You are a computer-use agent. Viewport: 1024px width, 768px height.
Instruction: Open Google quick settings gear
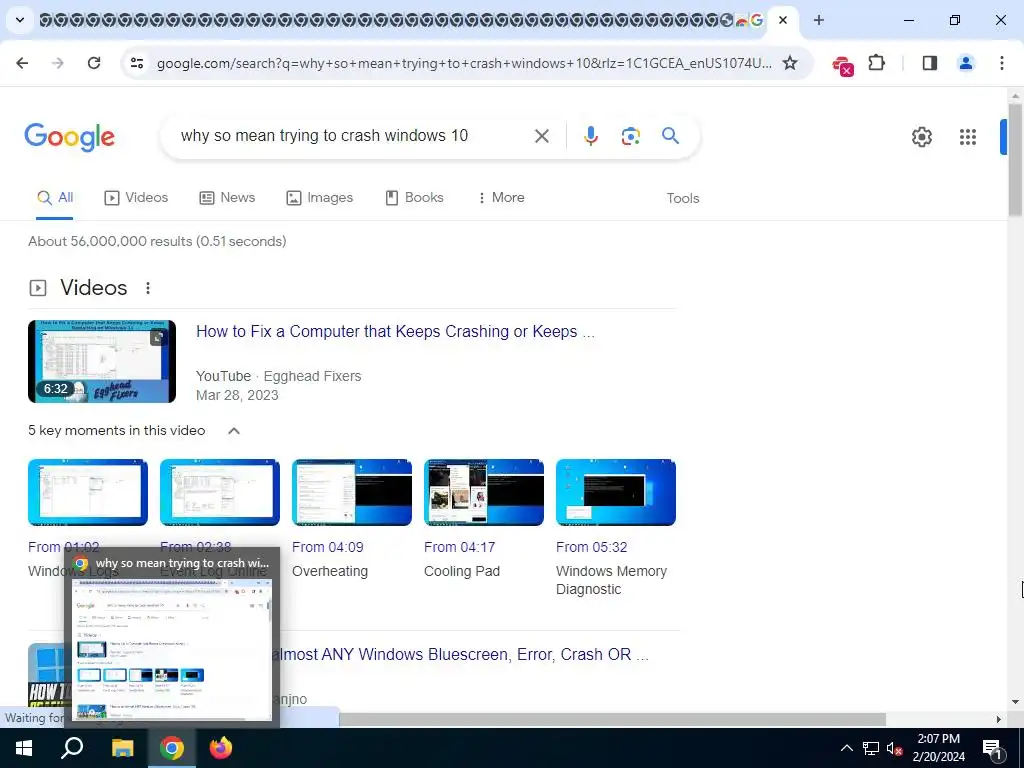coord(921,136)
